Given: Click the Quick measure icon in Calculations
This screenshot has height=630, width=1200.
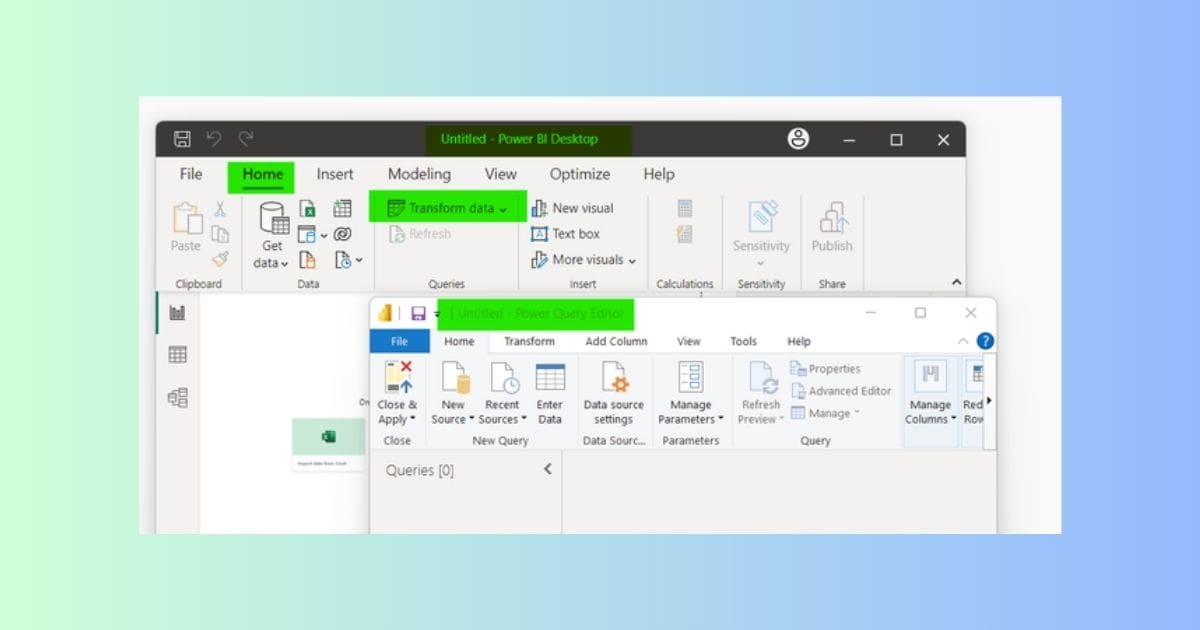Looking at the screenshot, I should (x=685, y=234).
